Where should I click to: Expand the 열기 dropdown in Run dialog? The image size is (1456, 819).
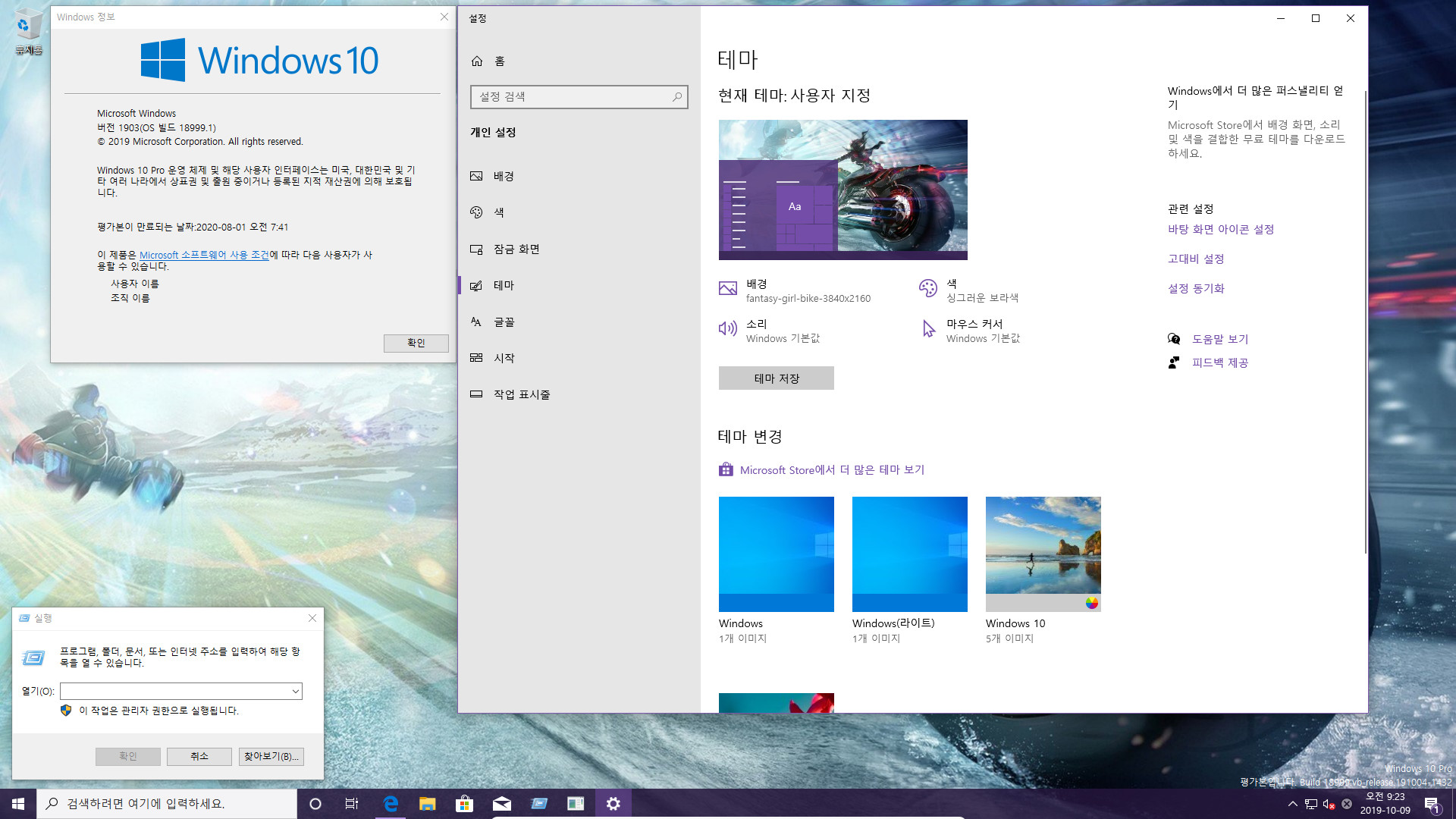coord(296,691)
